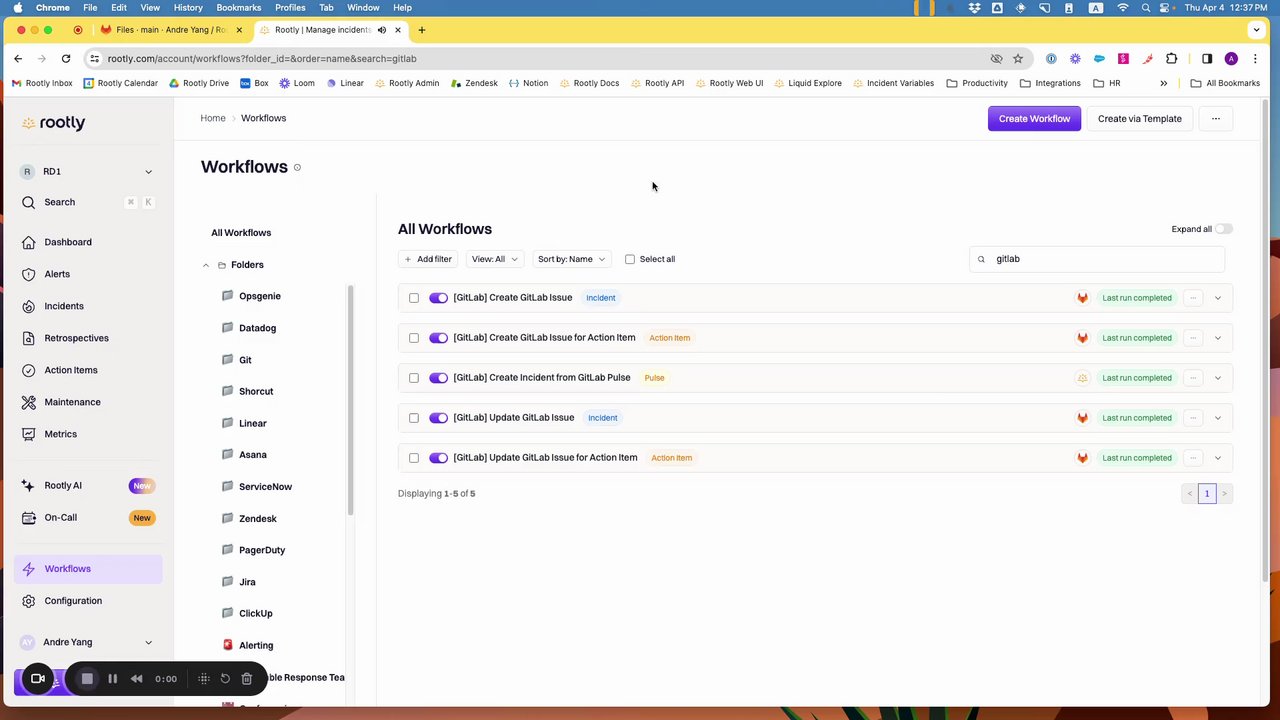Open the Bookmarks menu in the menu bar
1280x720 pixels.
click(x=239, y=8)
